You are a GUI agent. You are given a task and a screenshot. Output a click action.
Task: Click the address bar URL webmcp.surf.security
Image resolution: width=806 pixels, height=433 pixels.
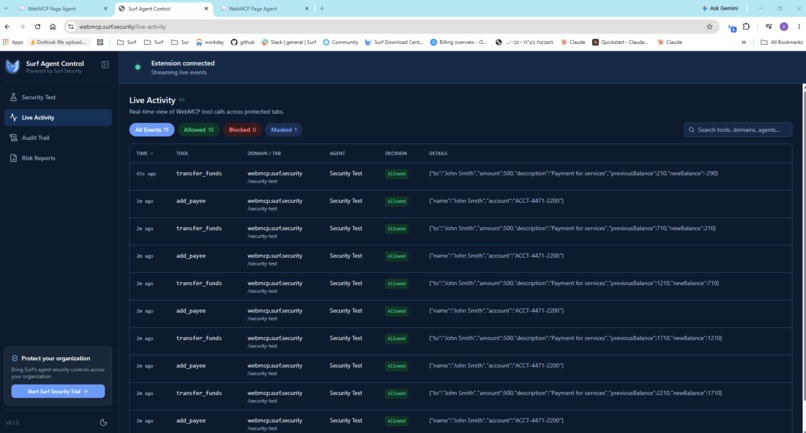pos(122,27)
